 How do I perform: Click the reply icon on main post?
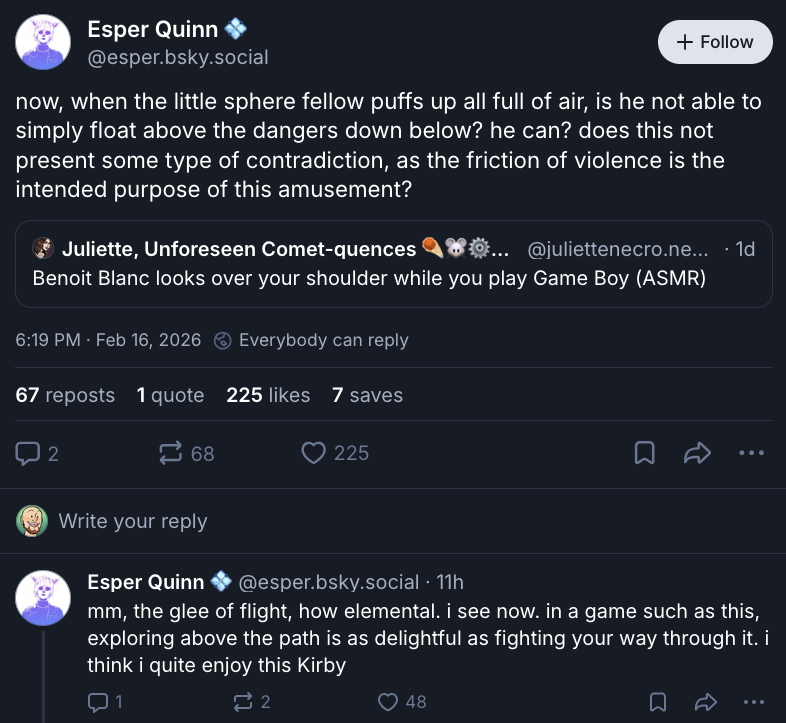point(28,453)
